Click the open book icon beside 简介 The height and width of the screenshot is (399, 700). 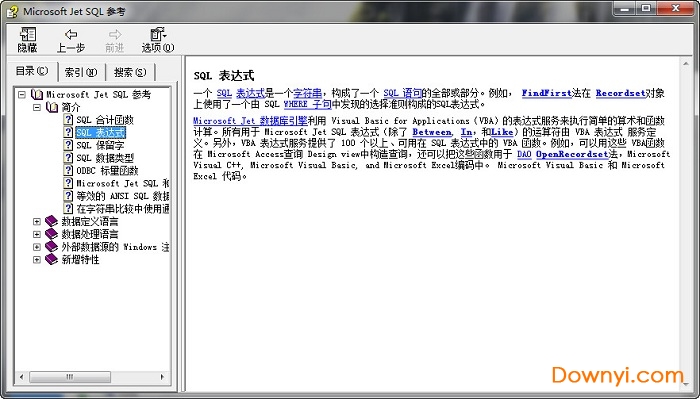[x=52, y=107]
